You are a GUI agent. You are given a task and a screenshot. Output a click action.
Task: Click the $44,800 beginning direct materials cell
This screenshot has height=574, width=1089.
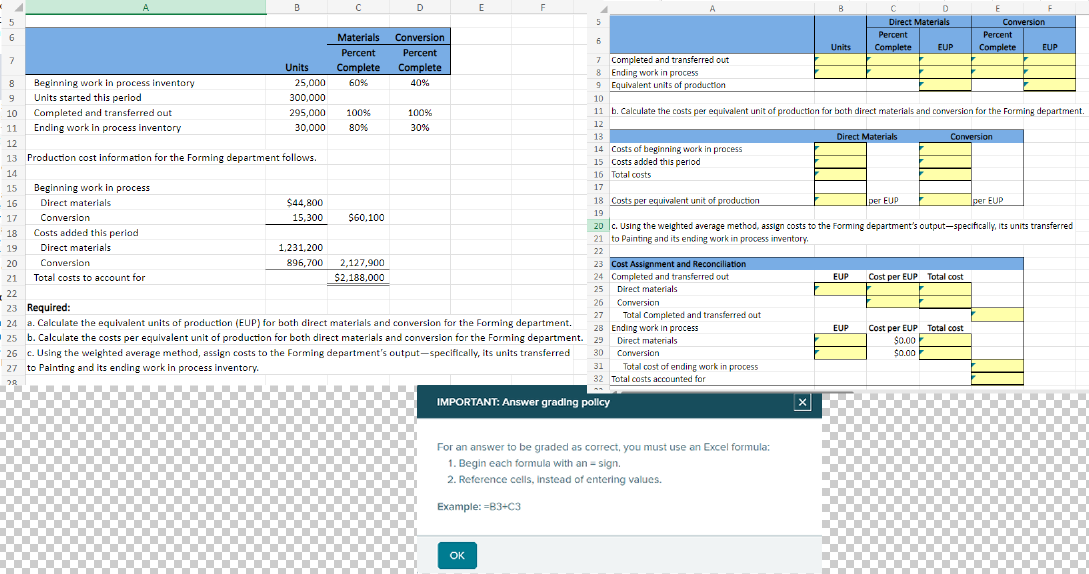pyautogui.click(x=297, y=203)
